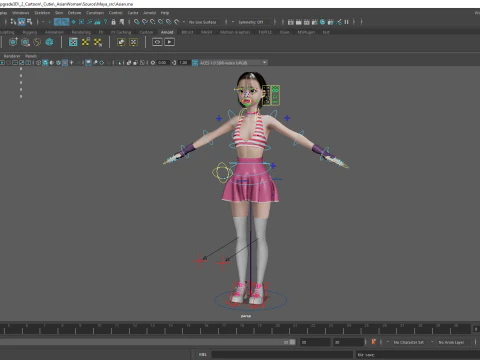Image resolution: width=480 pixels, height=360 pixels.
Task: Click the Arnold physical sky sphere icon
Action: pos(37,42)
